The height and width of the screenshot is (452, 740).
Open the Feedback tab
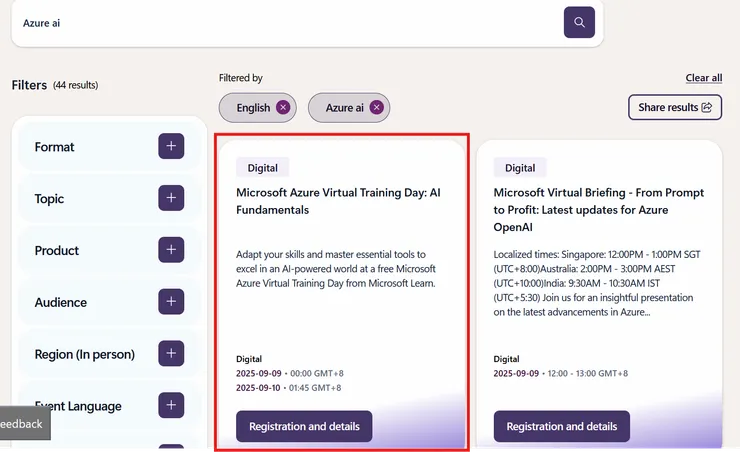24,424
